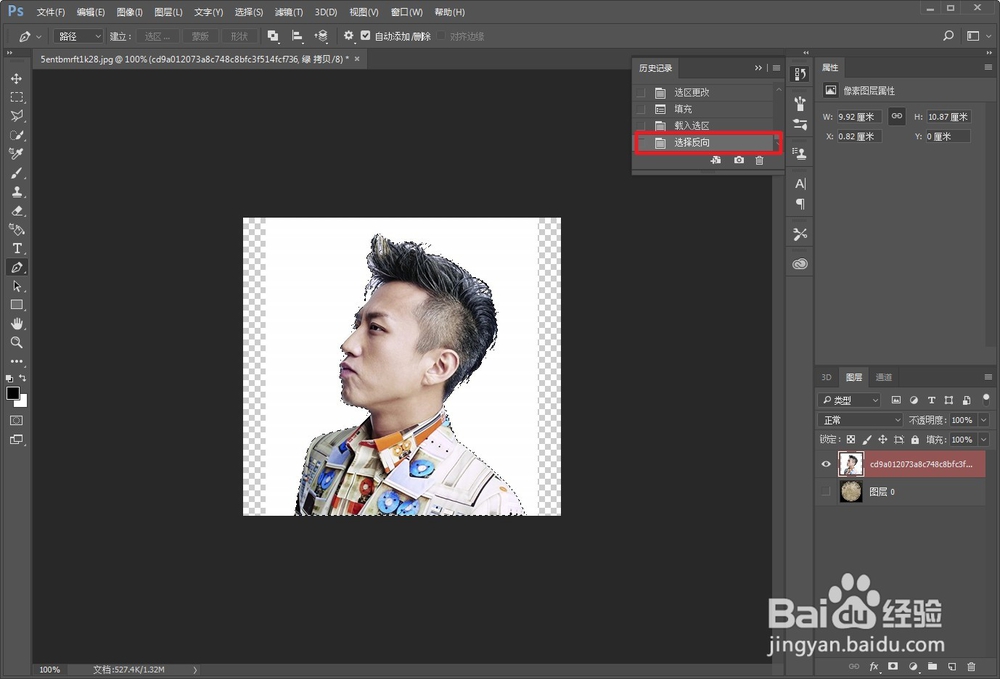Open the 图像(I) menu

[x=129, y=12]
